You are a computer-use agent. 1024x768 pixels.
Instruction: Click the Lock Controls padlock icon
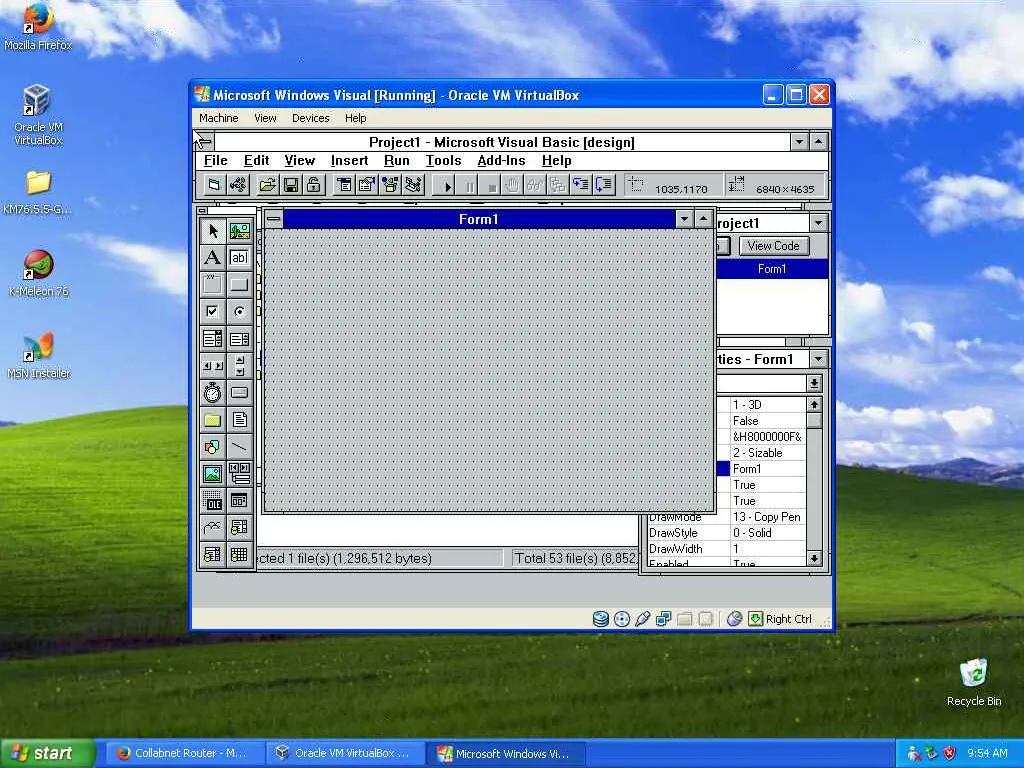click(x=314, y=185)
